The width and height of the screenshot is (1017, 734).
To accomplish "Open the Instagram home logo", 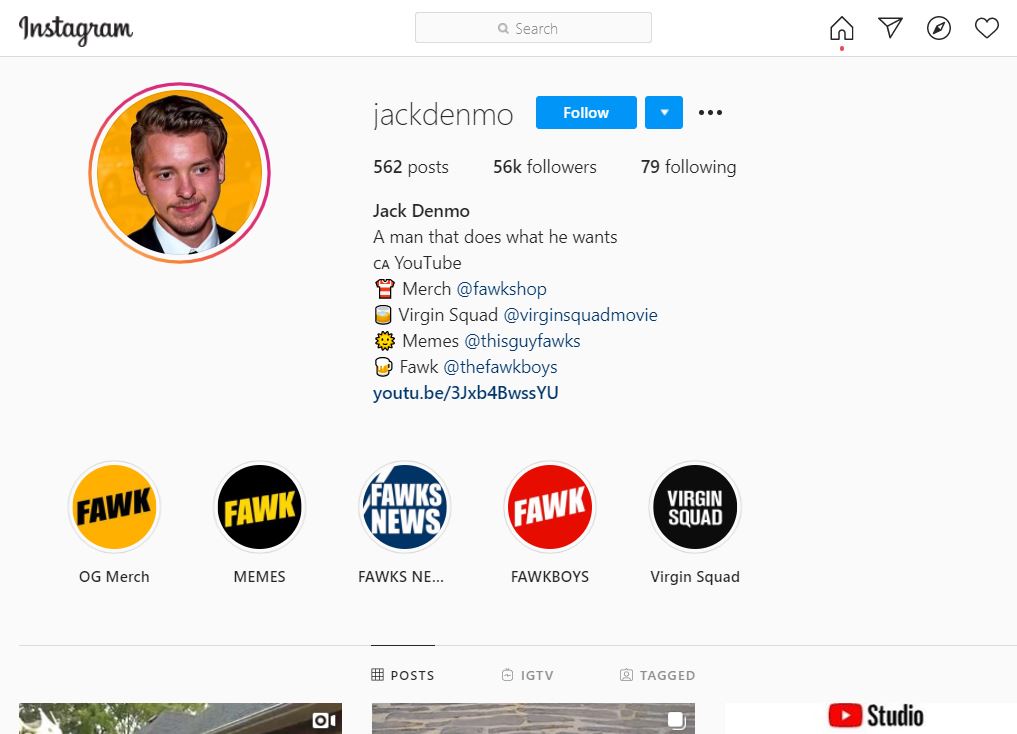I will pos(76,29).
